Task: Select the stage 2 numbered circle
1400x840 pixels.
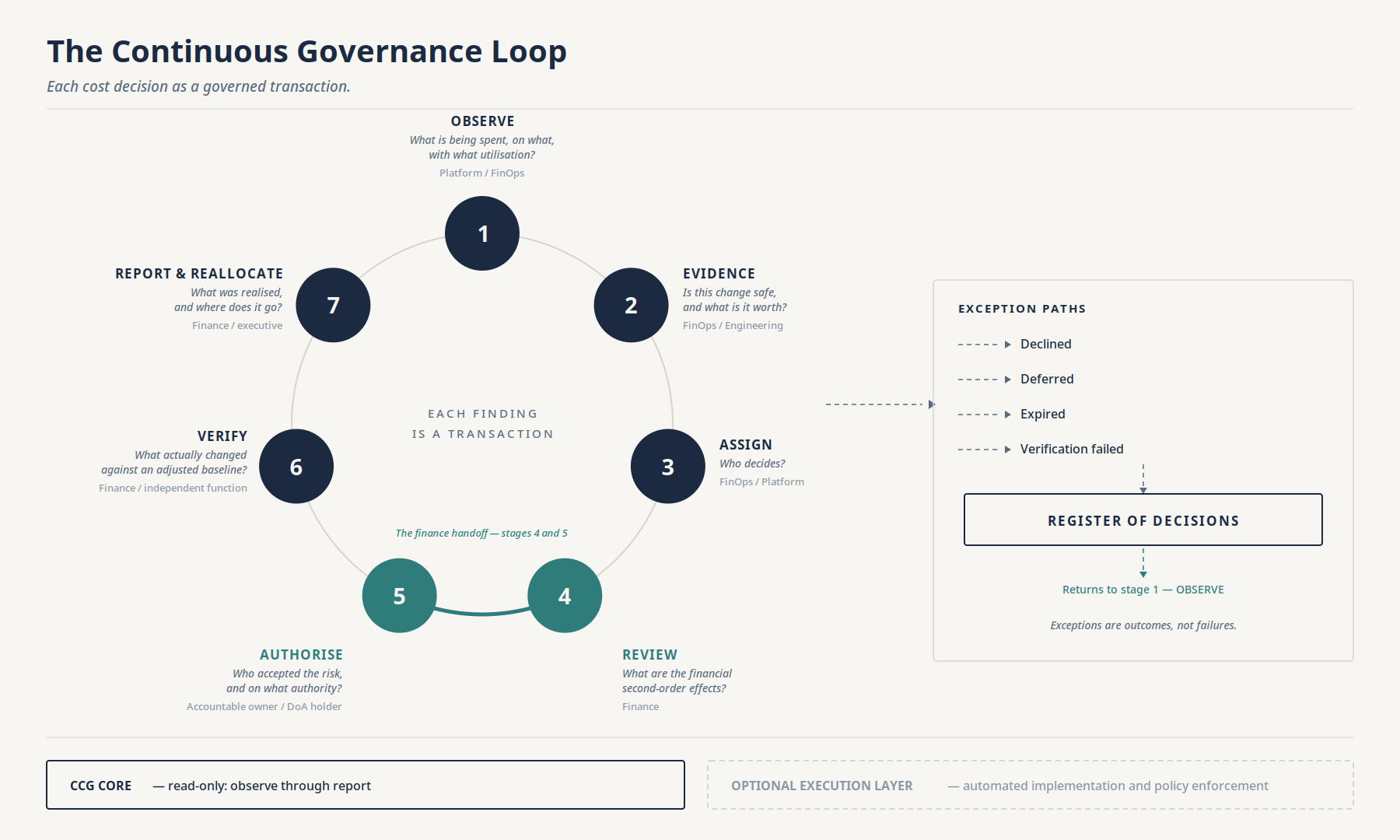Action: pos(631,305)
